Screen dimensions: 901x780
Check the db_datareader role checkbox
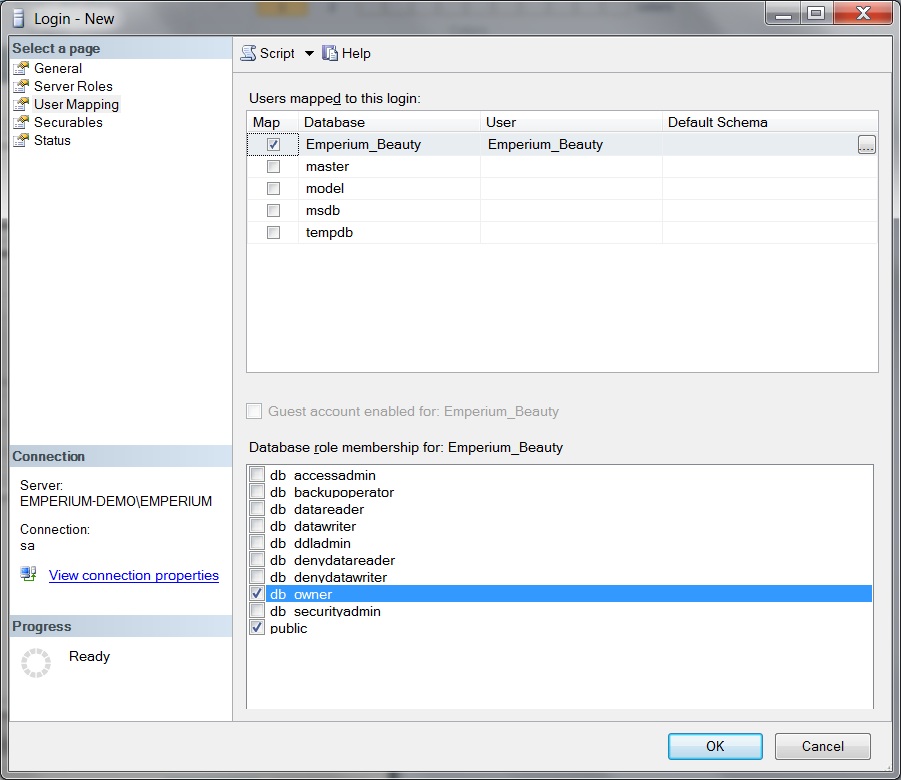point(257,509)
